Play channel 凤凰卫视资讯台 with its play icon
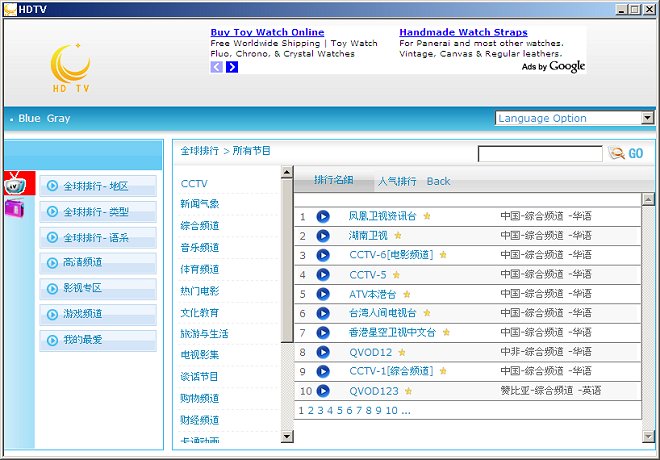 (323, 216)
